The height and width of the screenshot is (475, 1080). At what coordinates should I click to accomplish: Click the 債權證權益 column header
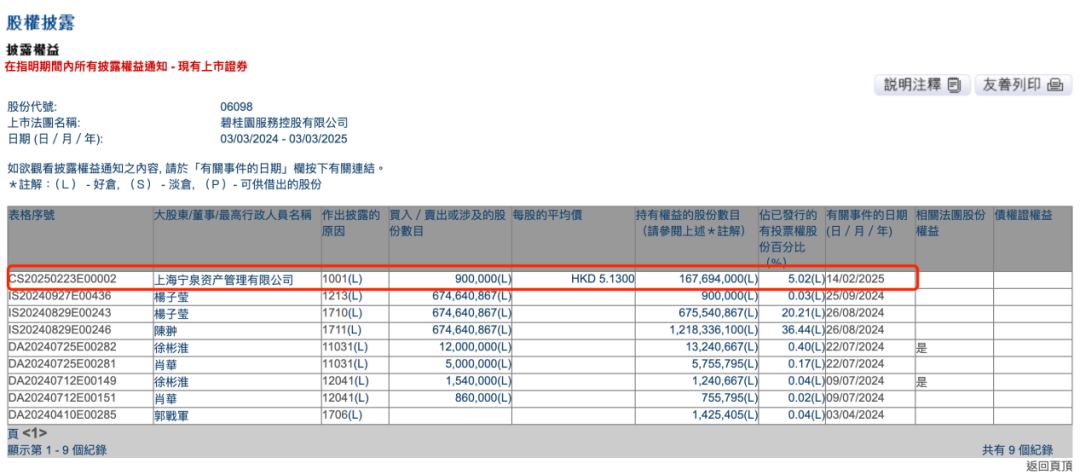[1024, 215]
